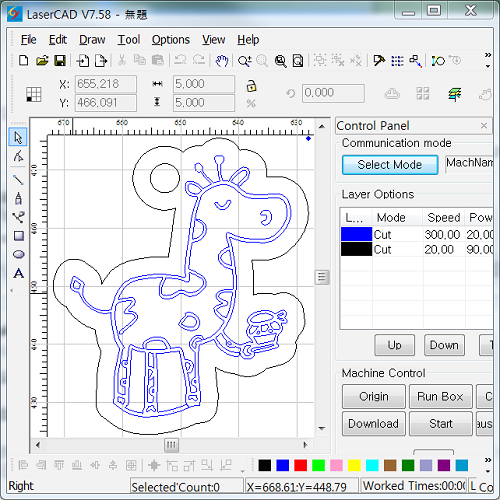Pick the red palette color

pyautogui.click(x=300, y=465)
